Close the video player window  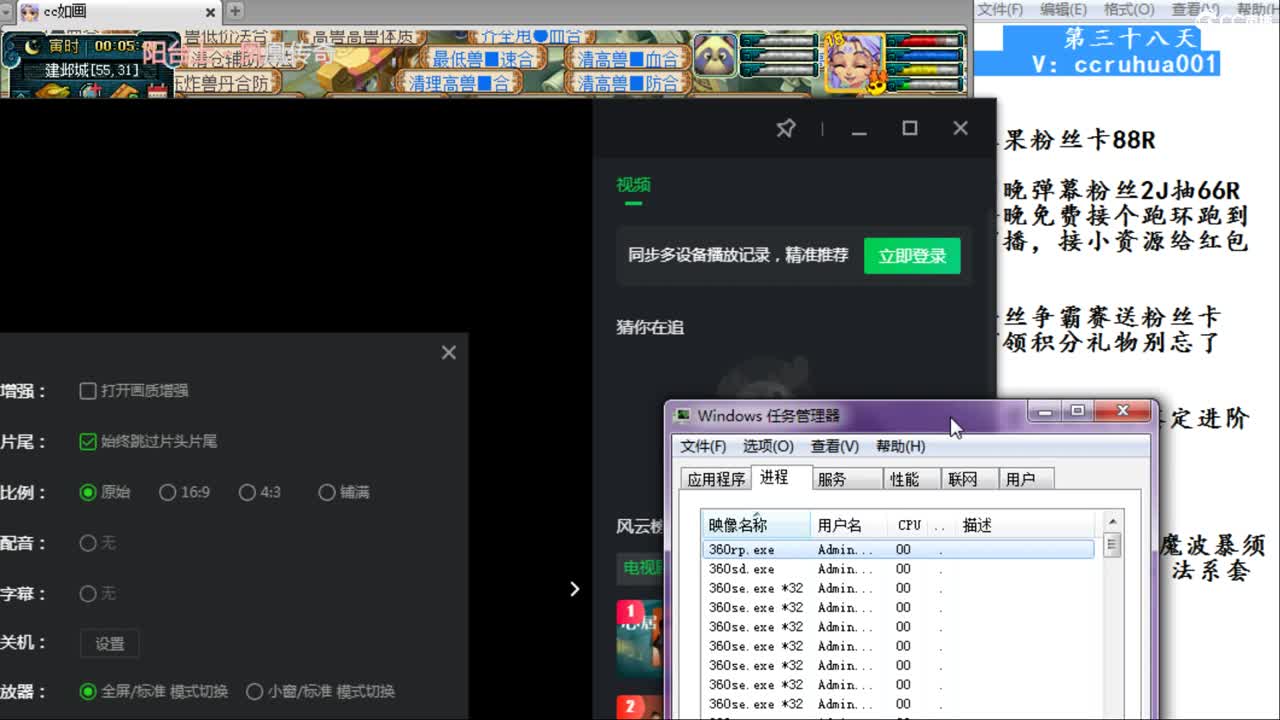[x=961, y=128]
